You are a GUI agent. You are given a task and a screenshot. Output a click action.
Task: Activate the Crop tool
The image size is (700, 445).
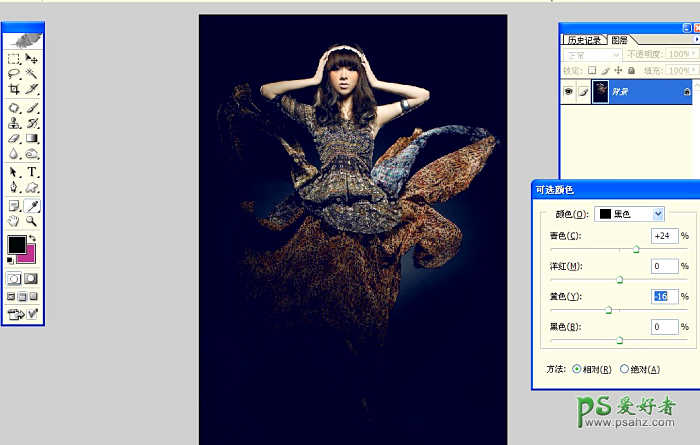click(14, 89)
